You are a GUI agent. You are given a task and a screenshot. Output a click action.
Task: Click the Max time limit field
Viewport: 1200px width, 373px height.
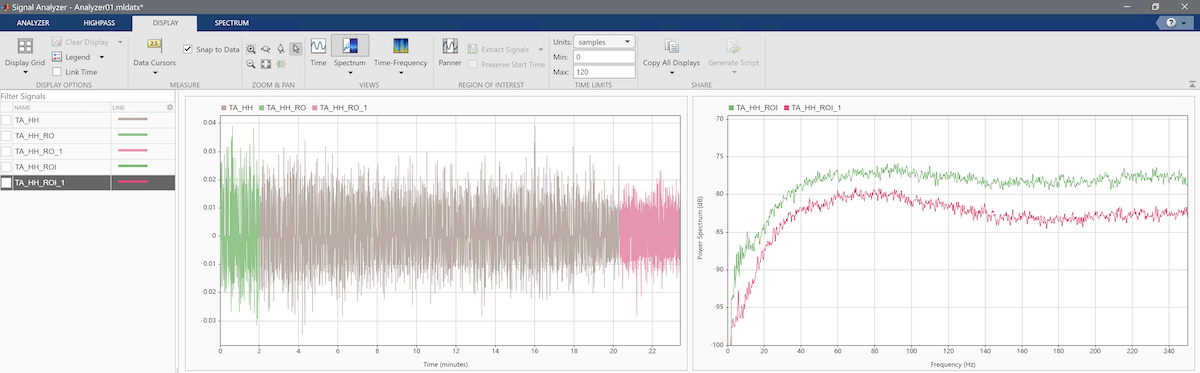point(605,72)
